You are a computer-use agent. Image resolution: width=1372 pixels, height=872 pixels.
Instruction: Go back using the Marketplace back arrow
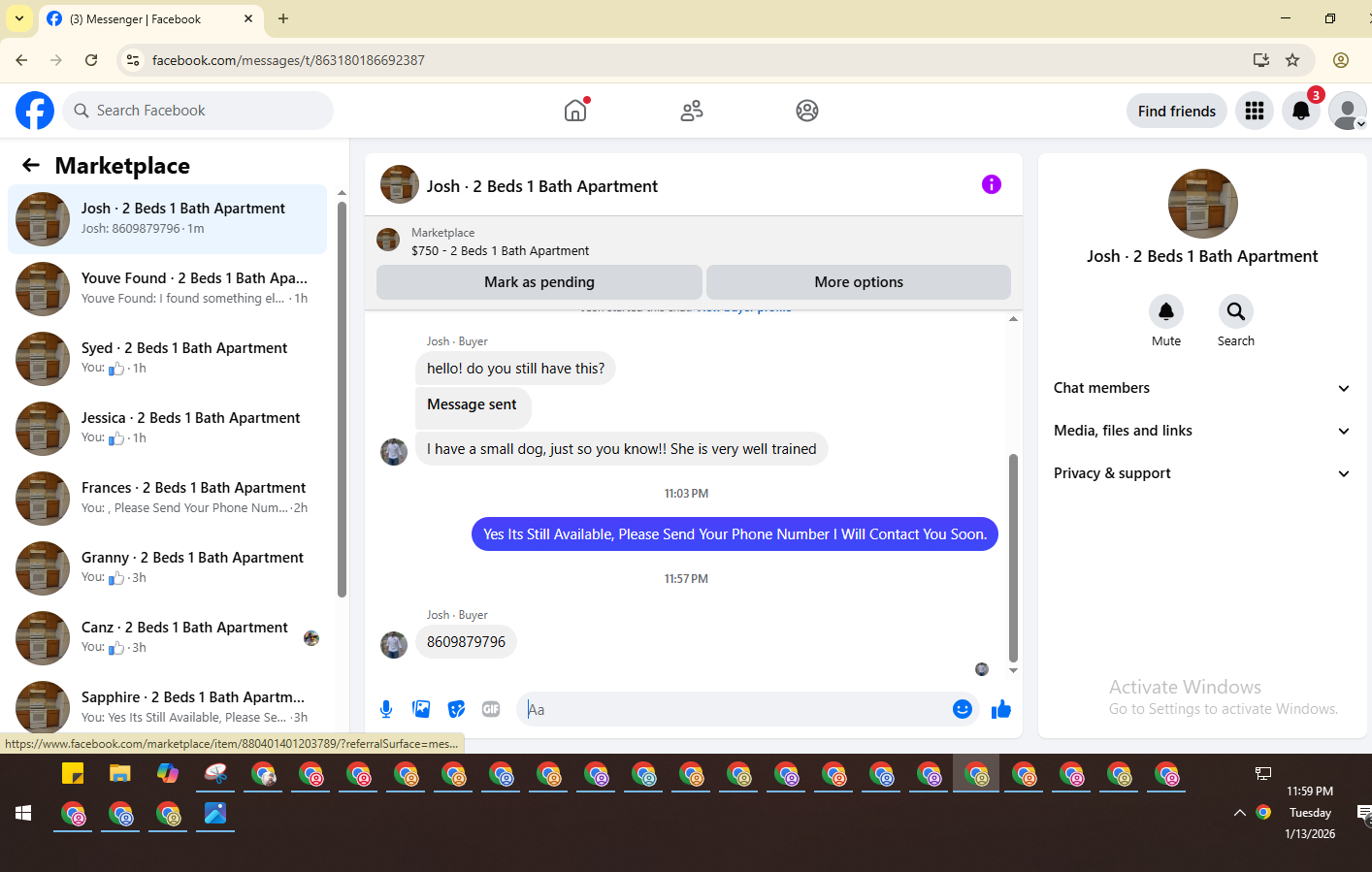[x=31, y=165]
